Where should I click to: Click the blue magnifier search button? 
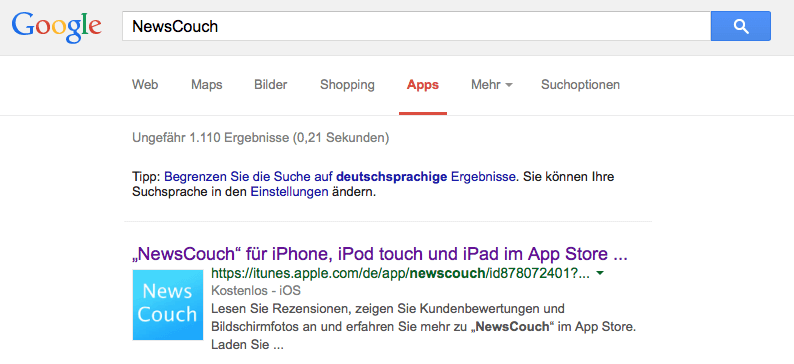[x=741, y=26]
